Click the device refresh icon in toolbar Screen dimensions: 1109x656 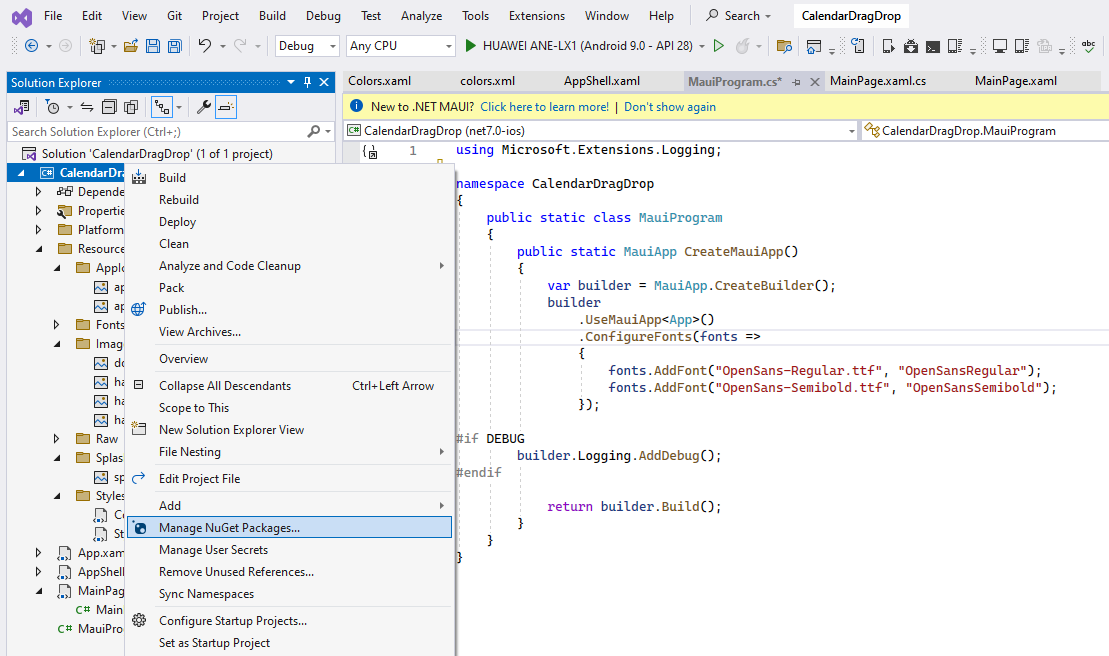click(858, 46)
